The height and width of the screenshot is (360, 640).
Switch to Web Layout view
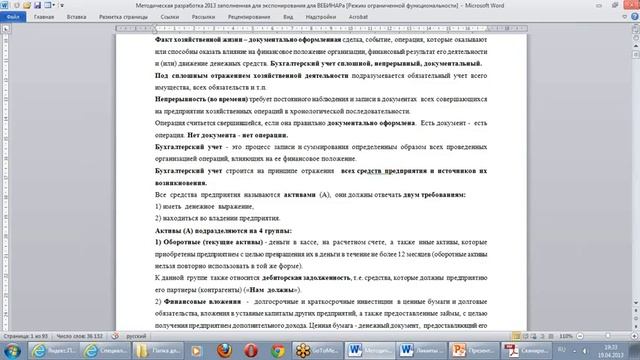point(533,336)
